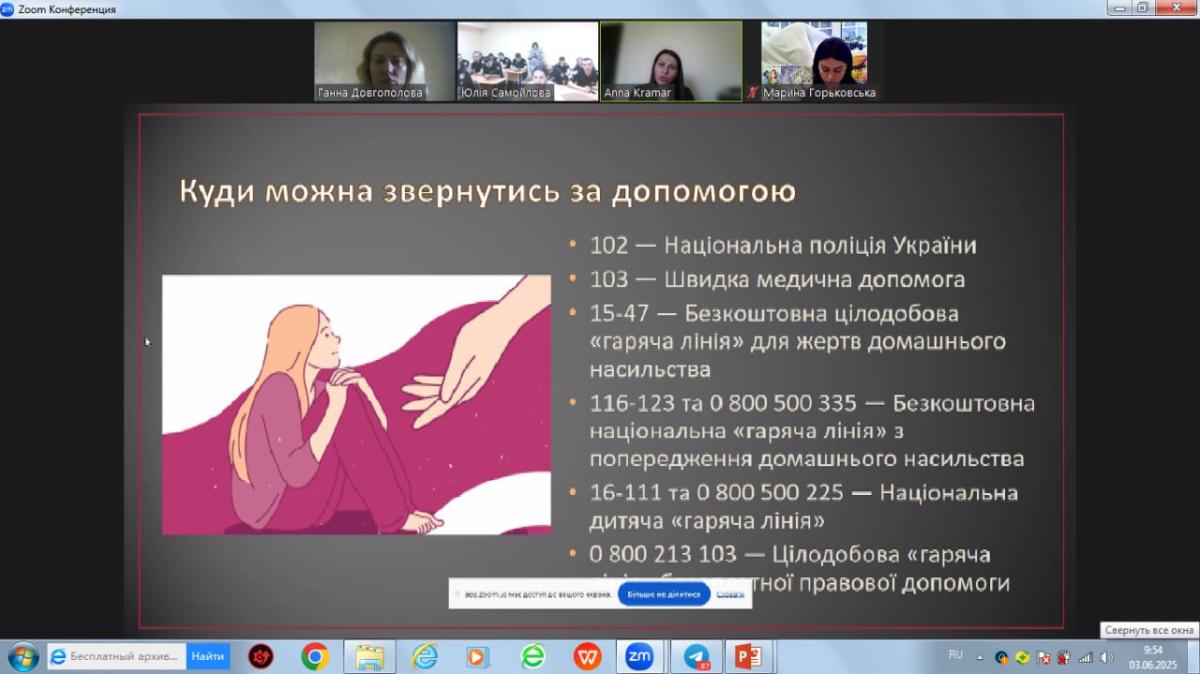1200x674 pixels.
Task: Click the 15-47 hotline bullet text
Action: [x=797, y=341]
